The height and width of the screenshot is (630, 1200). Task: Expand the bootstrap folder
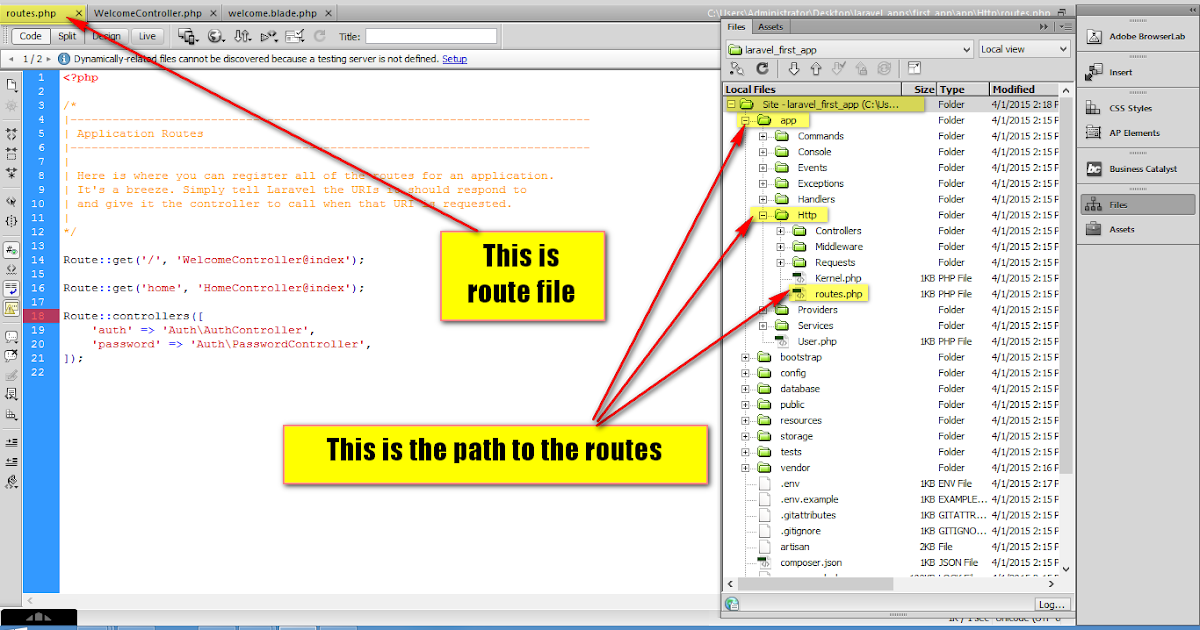[x=745, y=357]
